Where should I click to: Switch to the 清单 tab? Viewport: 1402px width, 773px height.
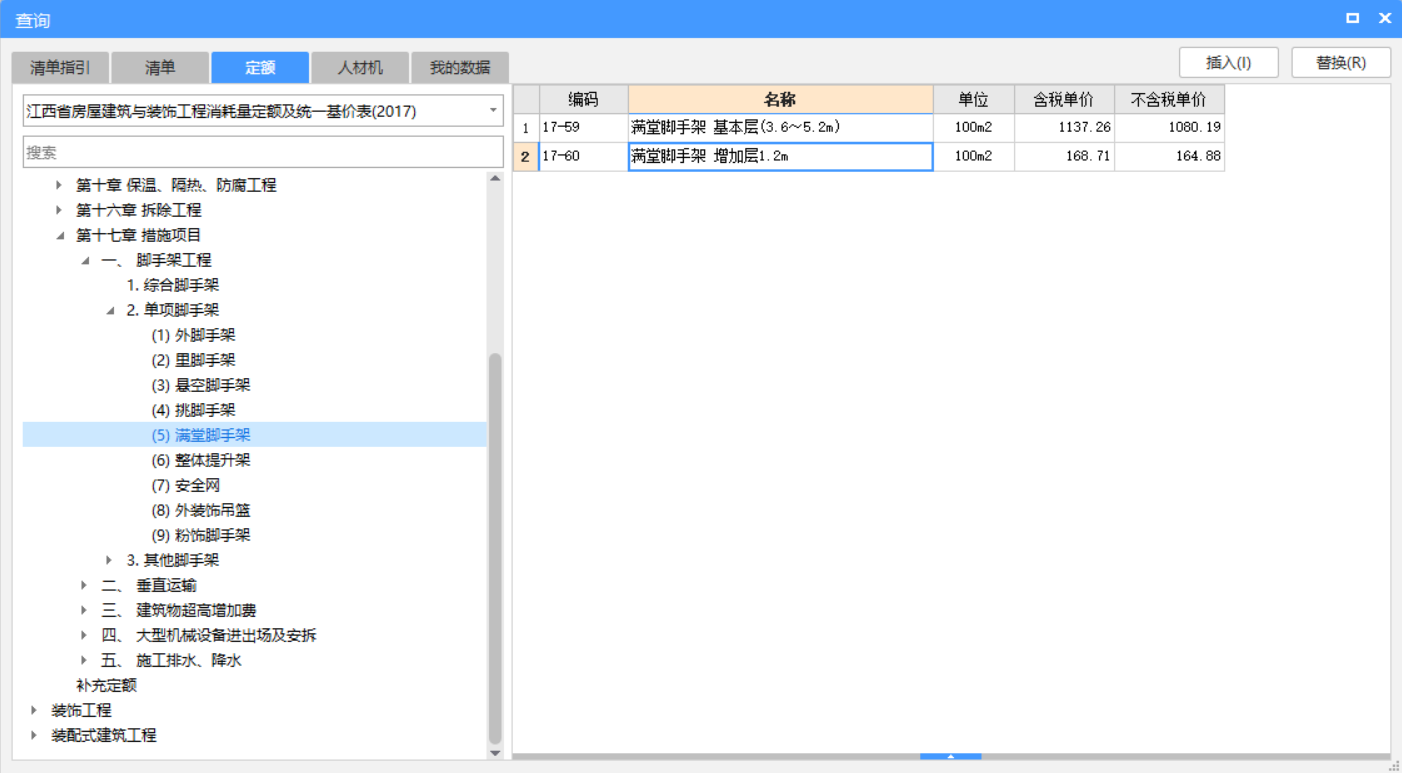pos(160,68)
